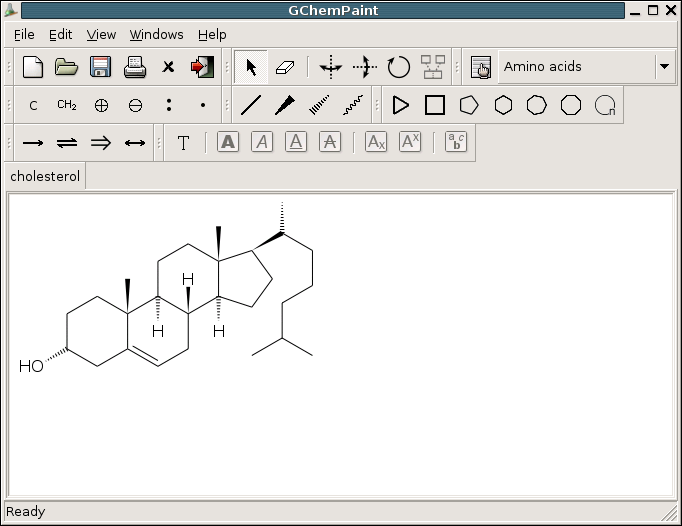Select the hash bond tool
Viewport: 682px width, 526px height.
point(319,105)
